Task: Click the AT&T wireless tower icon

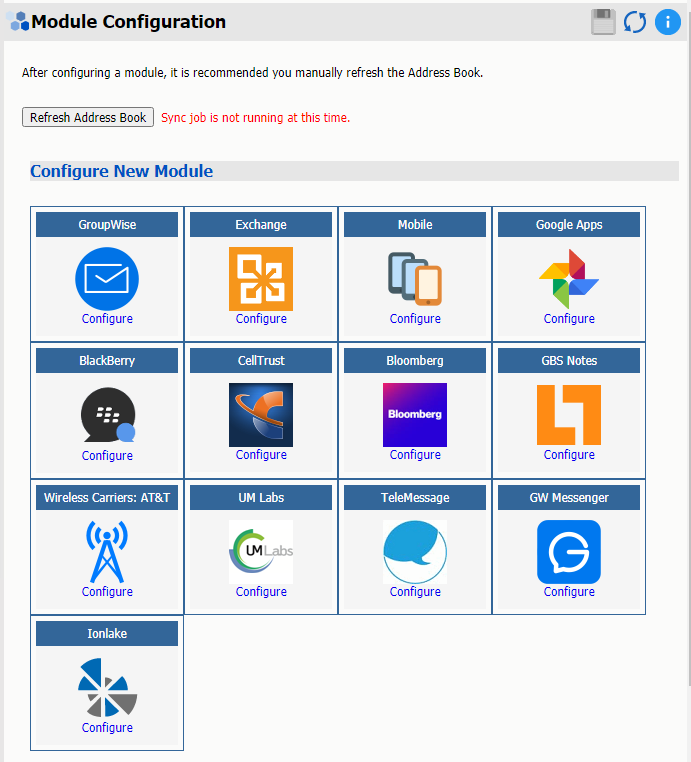Action: [x=107, y=552]
